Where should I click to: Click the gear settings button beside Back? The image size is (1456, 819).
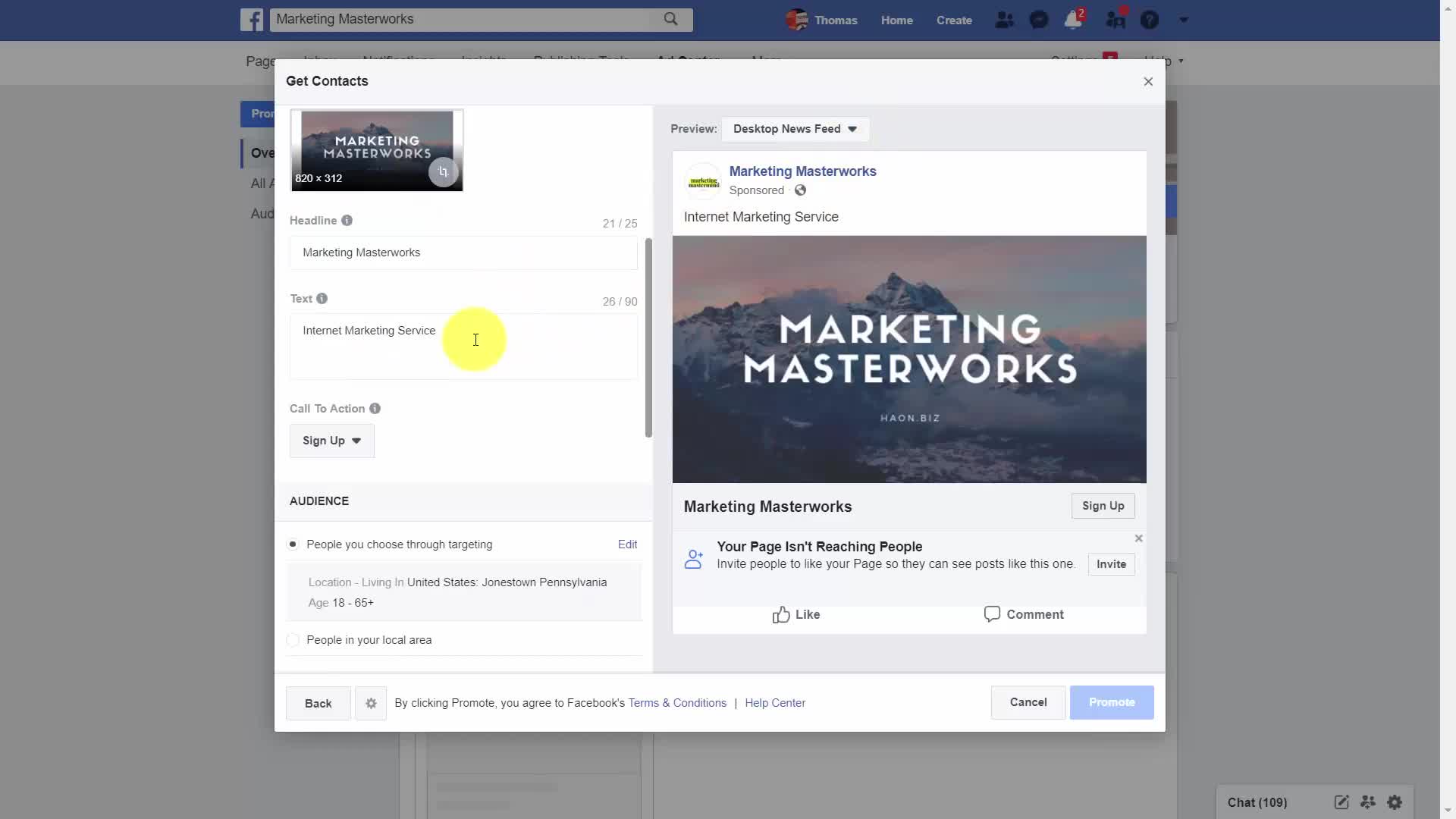371,704
